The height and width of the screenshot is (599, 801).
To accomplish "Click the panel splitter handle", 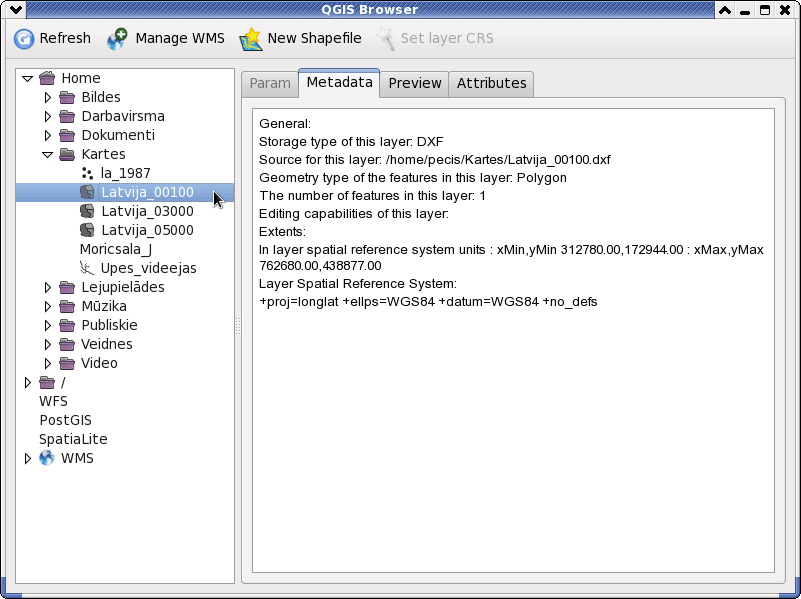I will pyautogui.click(x=238, y=326).
